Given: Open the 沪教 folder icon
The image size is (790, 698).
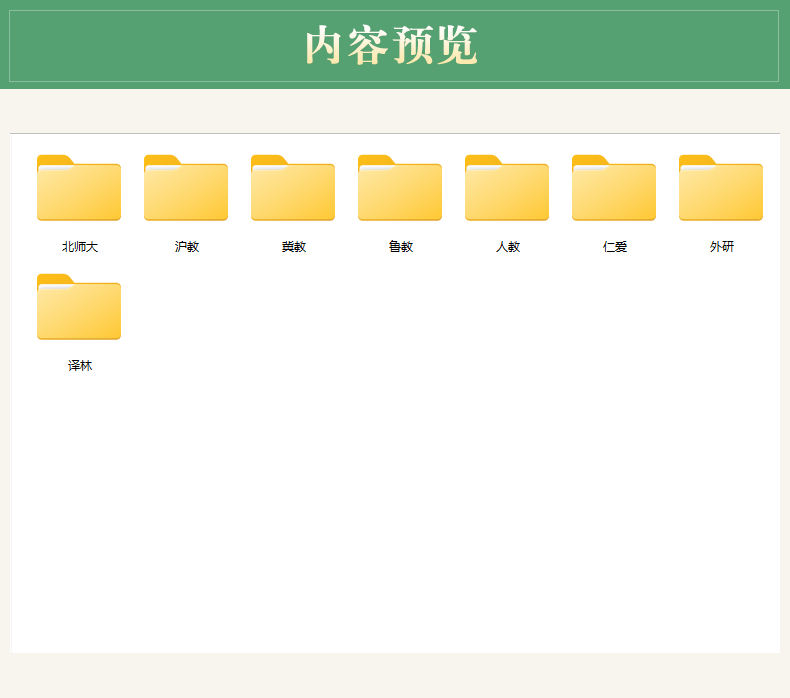Looking at the screenshot, I should (x=186, y=187).
